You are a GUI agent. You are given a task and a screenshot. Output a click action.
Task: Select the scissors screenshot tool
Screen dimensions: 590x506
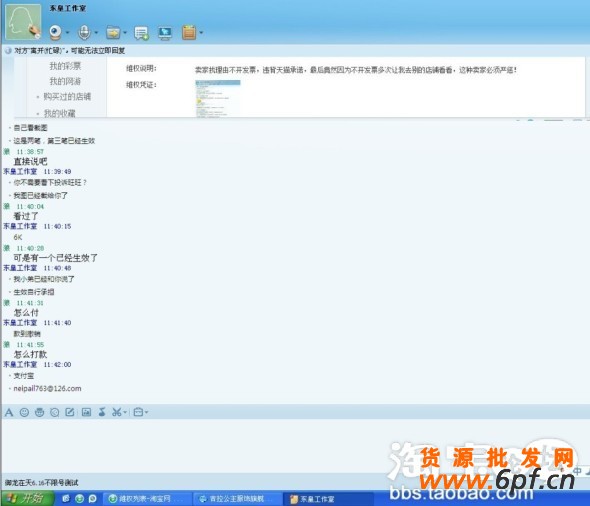[116, 412]
